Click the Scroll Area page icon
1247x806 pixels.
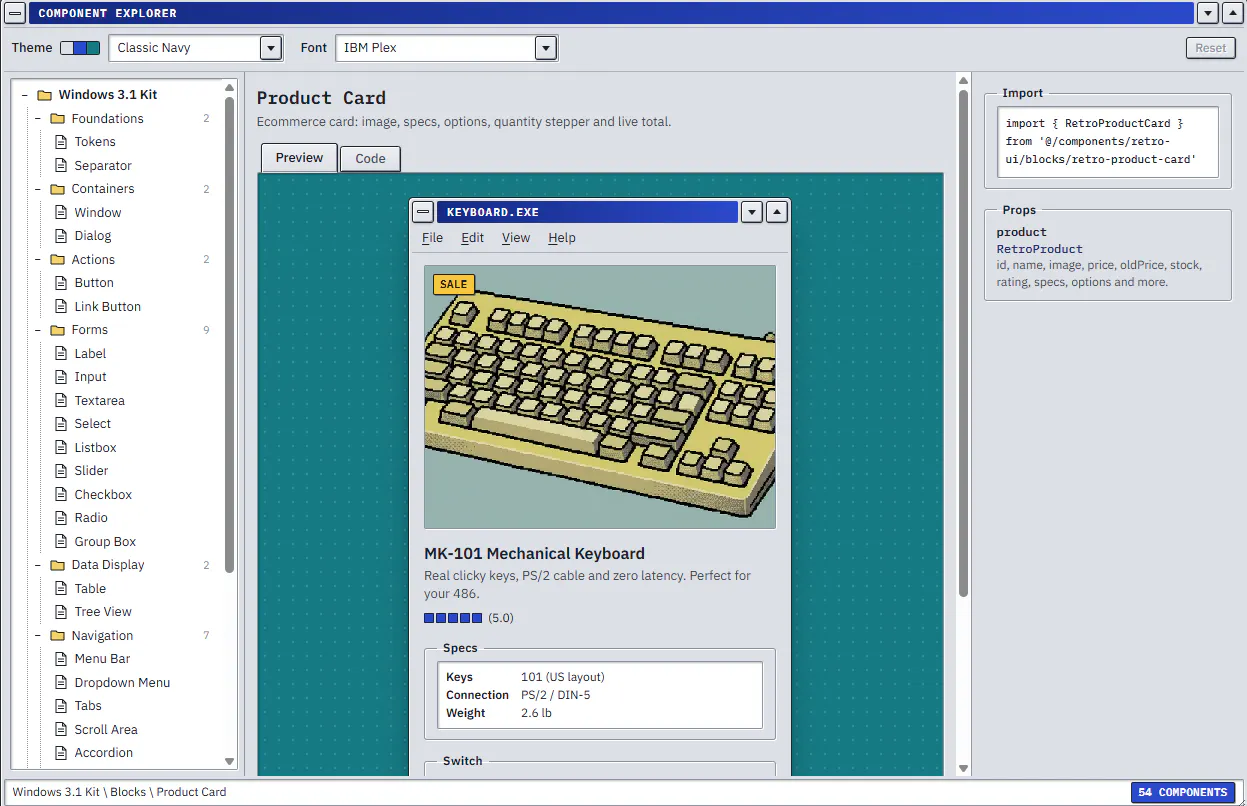[60, 730]
